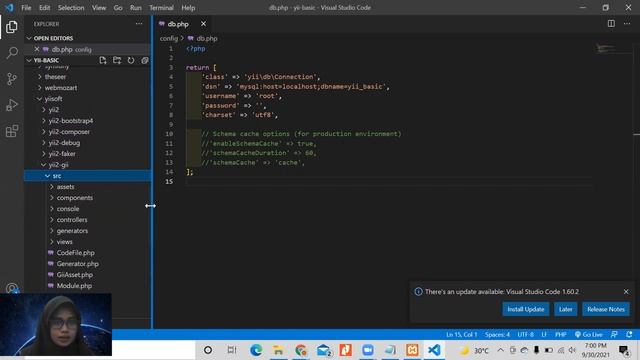
Task: Open the Edit menu
Action: 44,8
